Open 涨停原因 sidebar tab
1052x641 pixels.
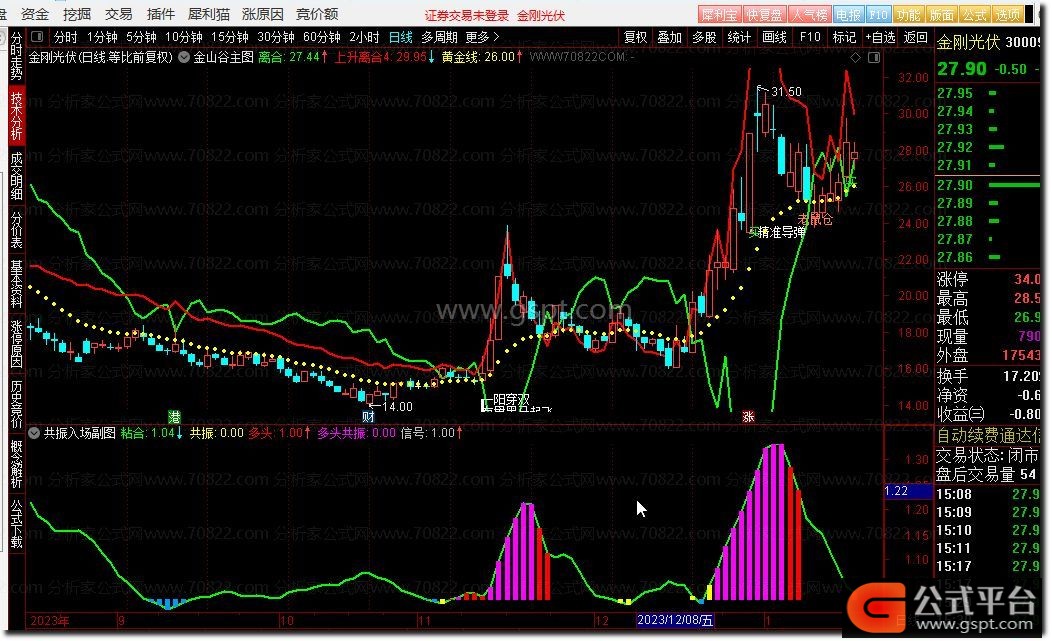pyautogui.click(x=16, y=344)
